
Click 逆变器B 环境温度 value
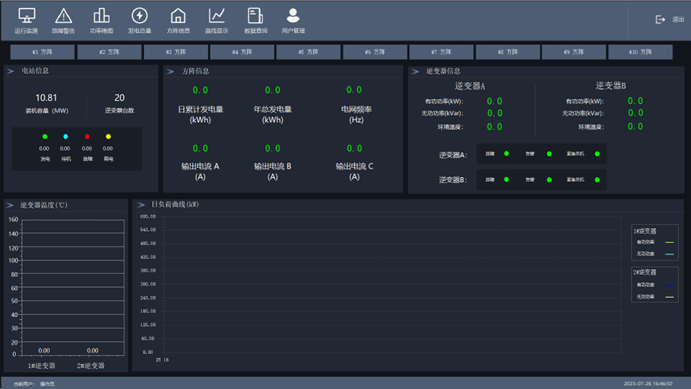pos(635,126)
